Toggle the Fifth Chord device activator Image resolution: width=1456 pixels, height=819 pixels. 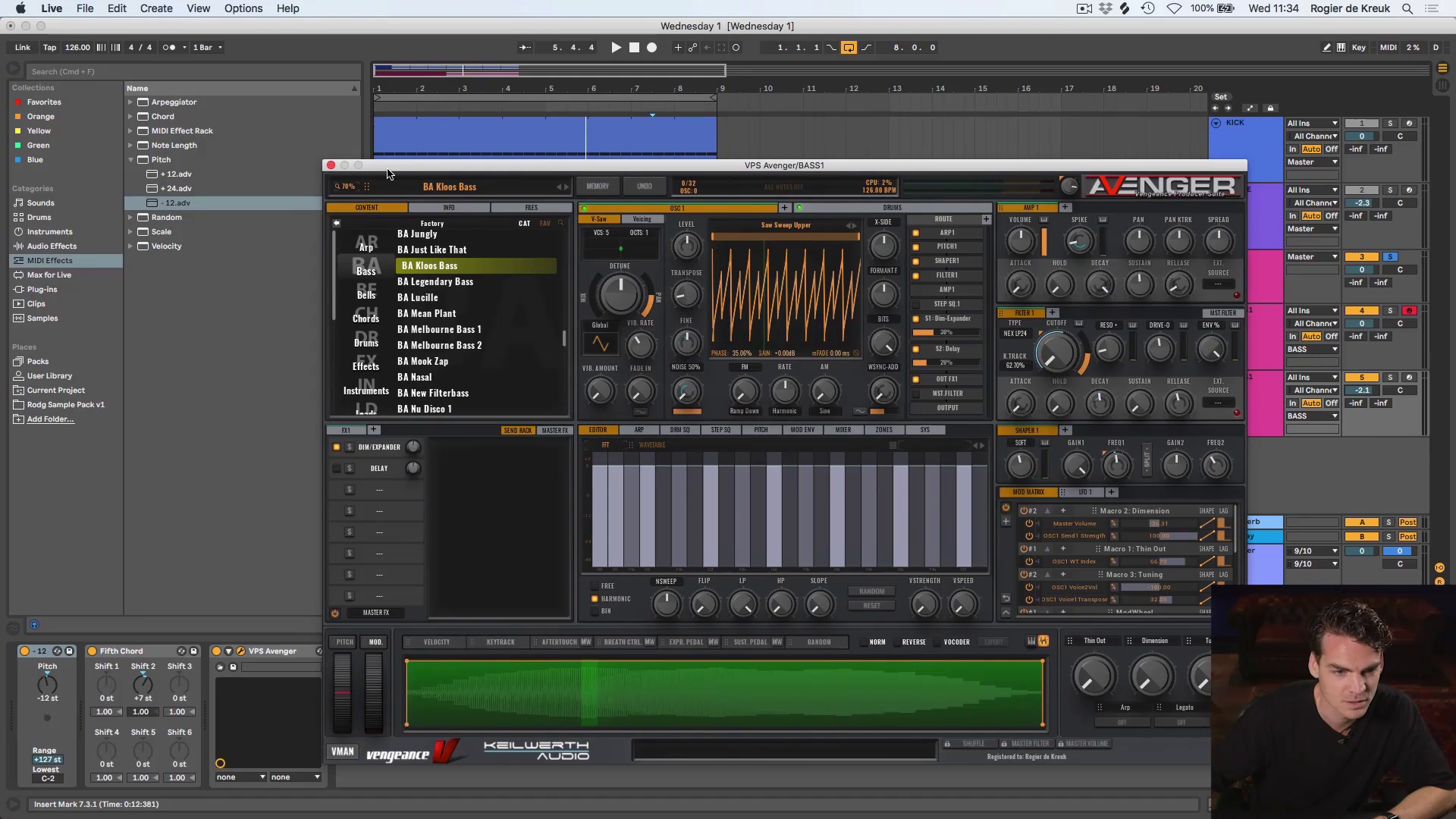point(92,651)
